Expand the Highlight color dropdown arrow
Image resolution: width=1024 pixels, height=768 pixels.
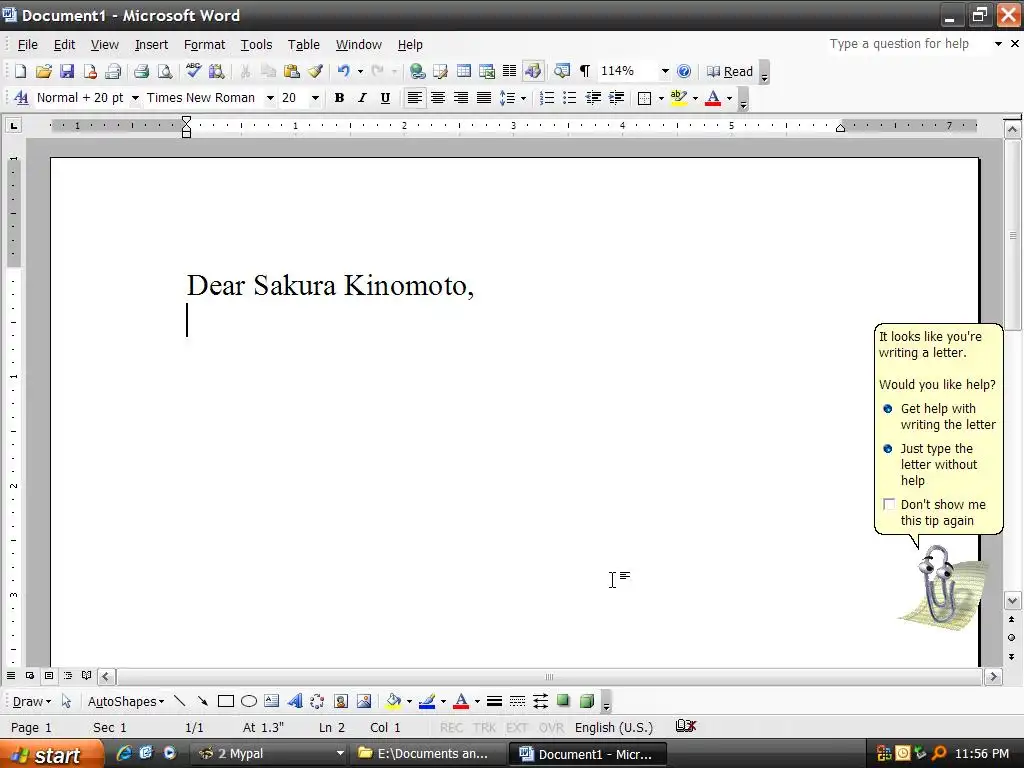[x=696, y=98]
